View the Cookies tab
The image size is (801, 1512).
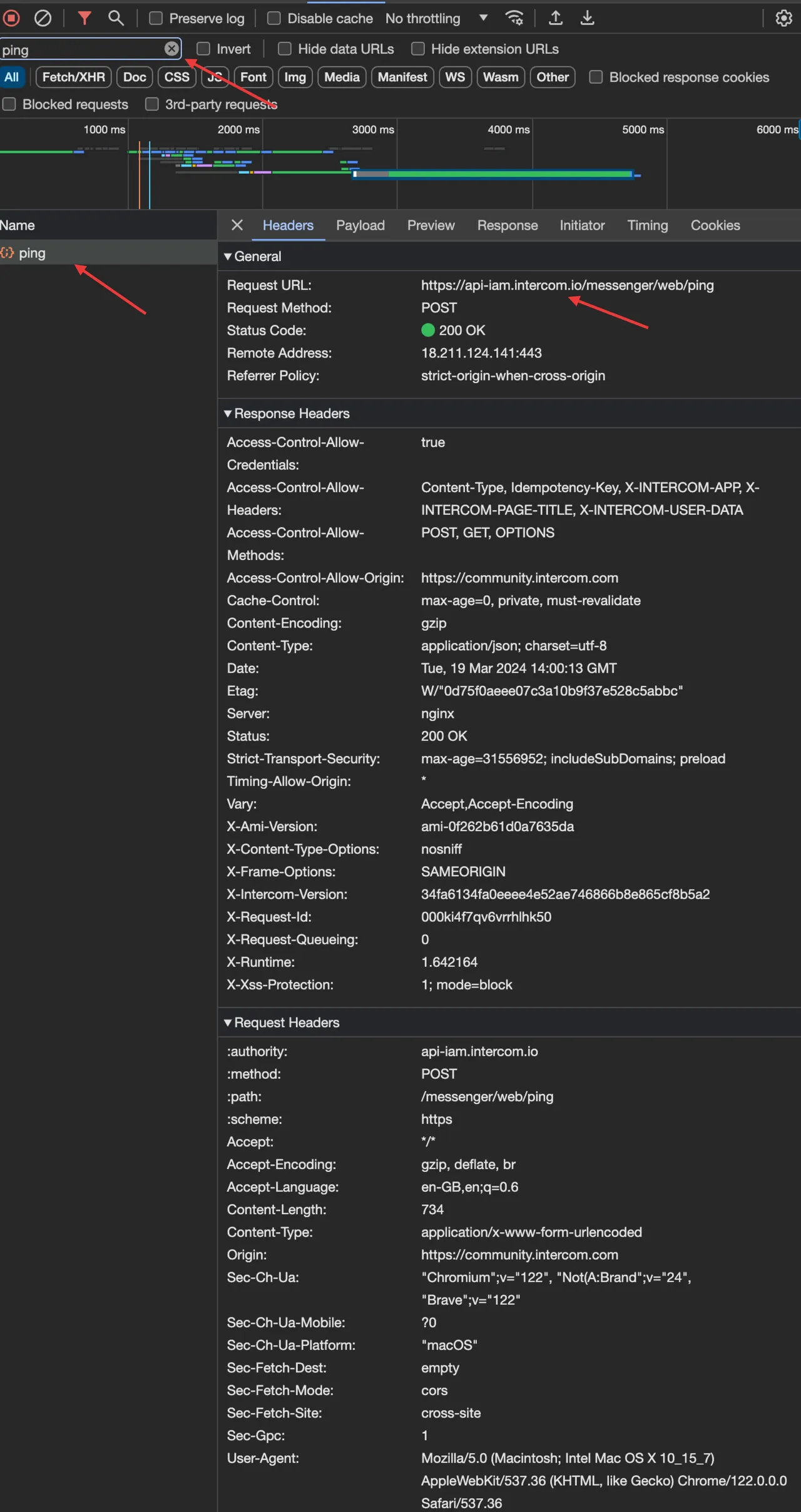point(715,225)
